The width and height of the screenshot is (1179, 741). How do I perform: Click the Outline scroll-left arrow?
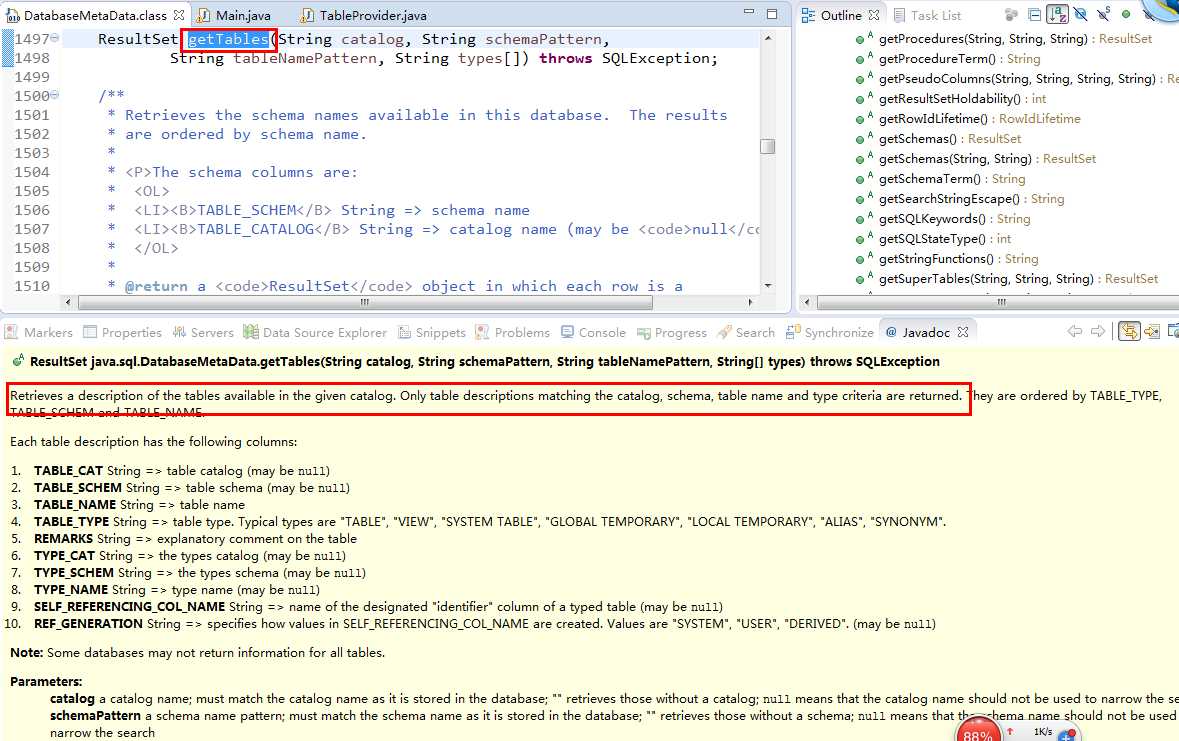pos(808,302)
